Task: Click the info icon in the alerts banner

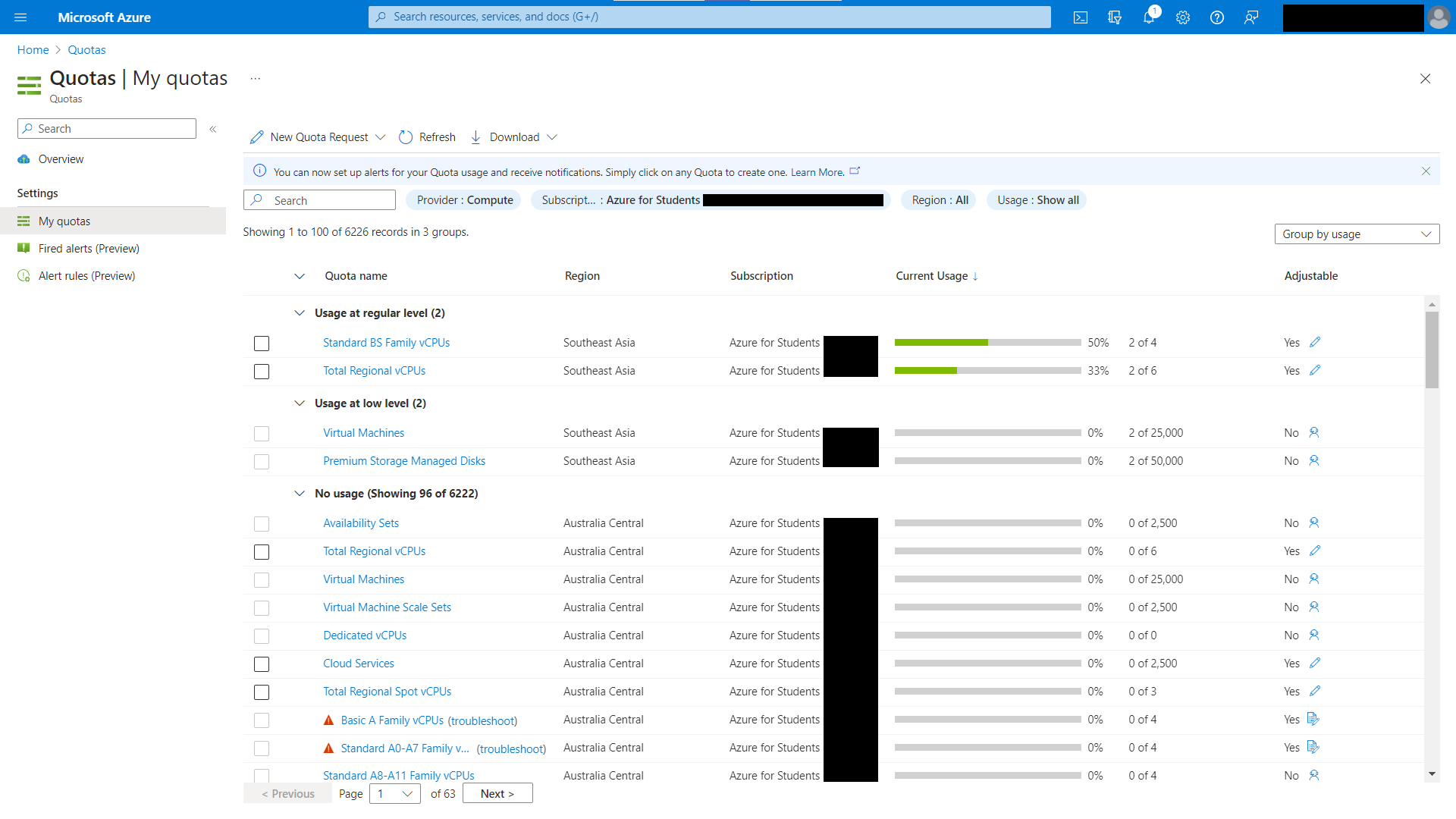Action: (259, 171)
